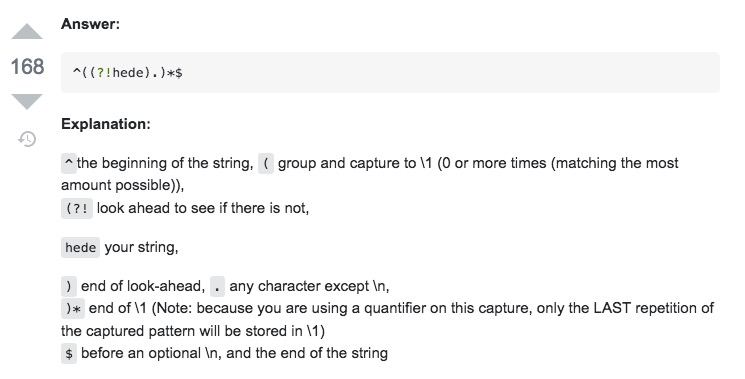This screenshot has height=379, width=745.
Task: Open the answer's edit history clock icon
Action: pyautogui.click(x=27, y=139)
